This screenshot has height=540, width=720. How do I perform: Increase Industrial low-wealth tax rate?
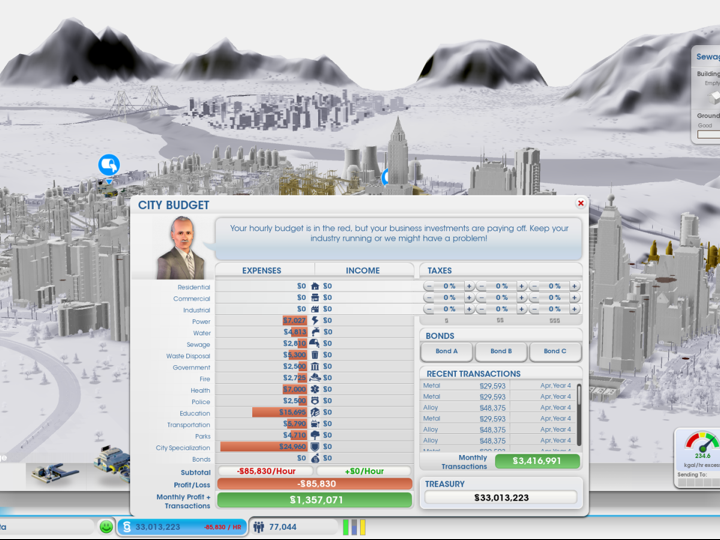(469, 309)
